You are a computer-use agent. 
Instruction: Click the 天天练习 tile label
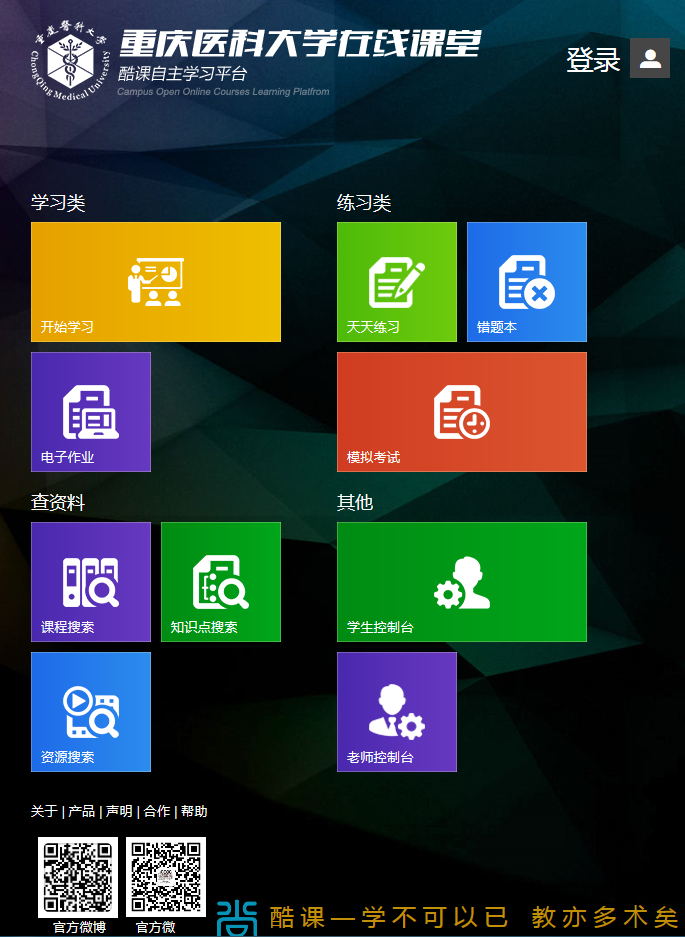coord(373,327)
